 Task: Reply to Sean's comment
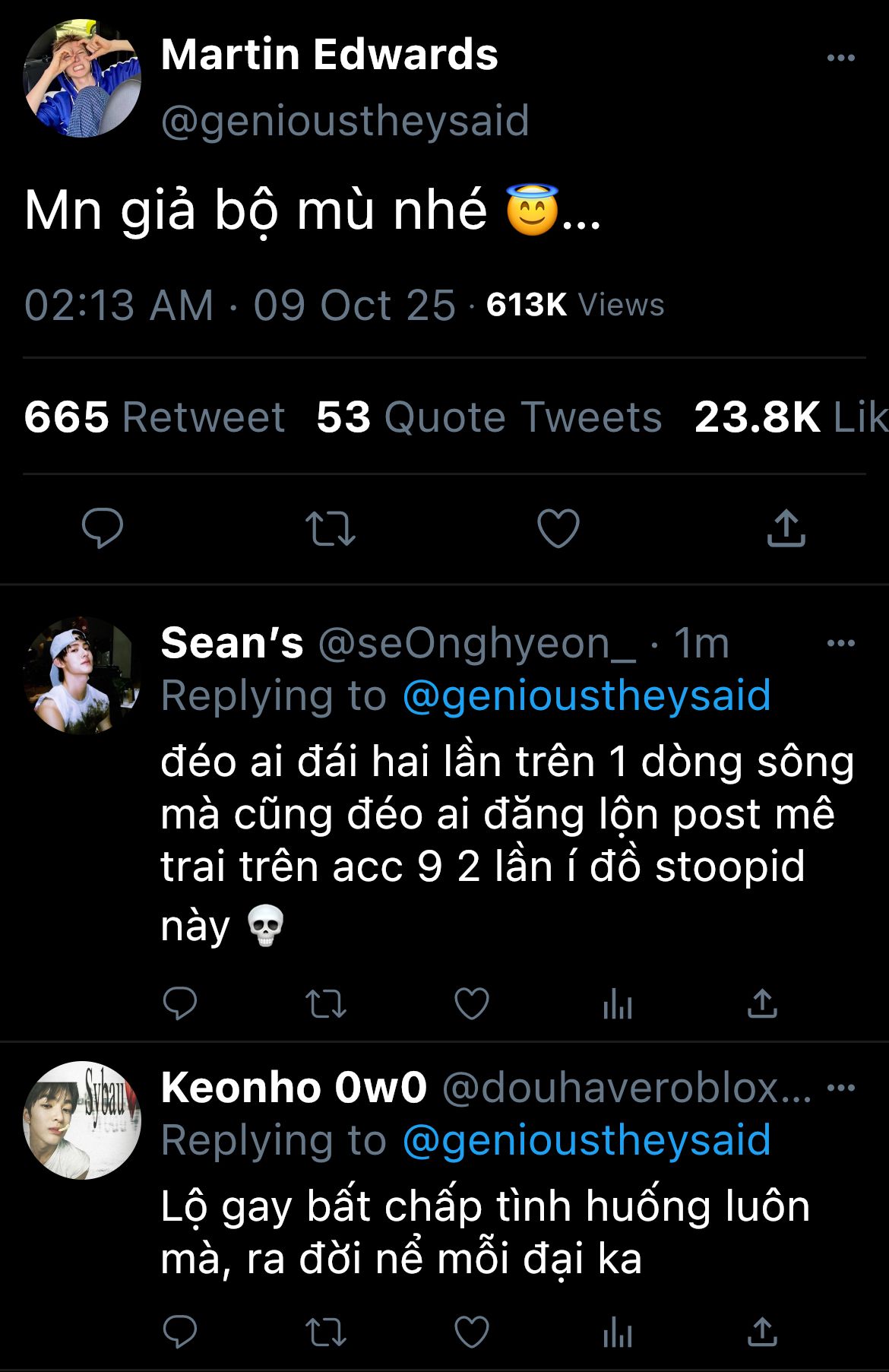(x=180, y=1003)
